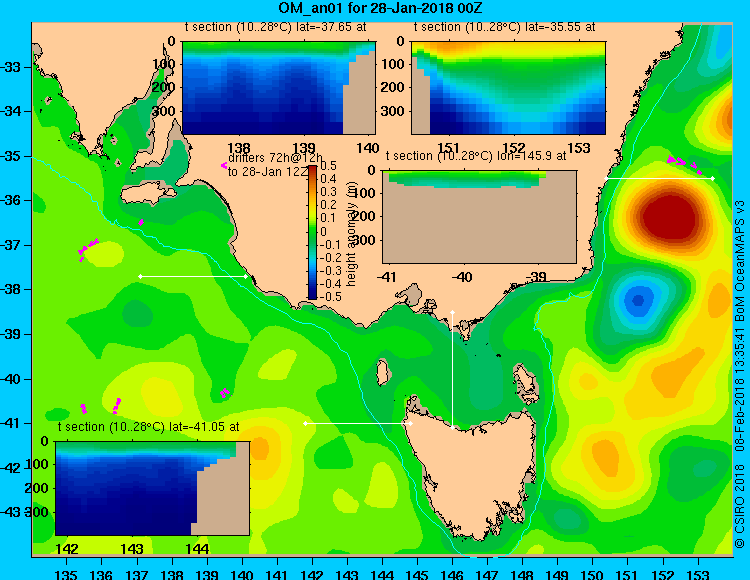Click the 0.5 color bar tick label
The image size is (750, 580).
pos(328,166)
